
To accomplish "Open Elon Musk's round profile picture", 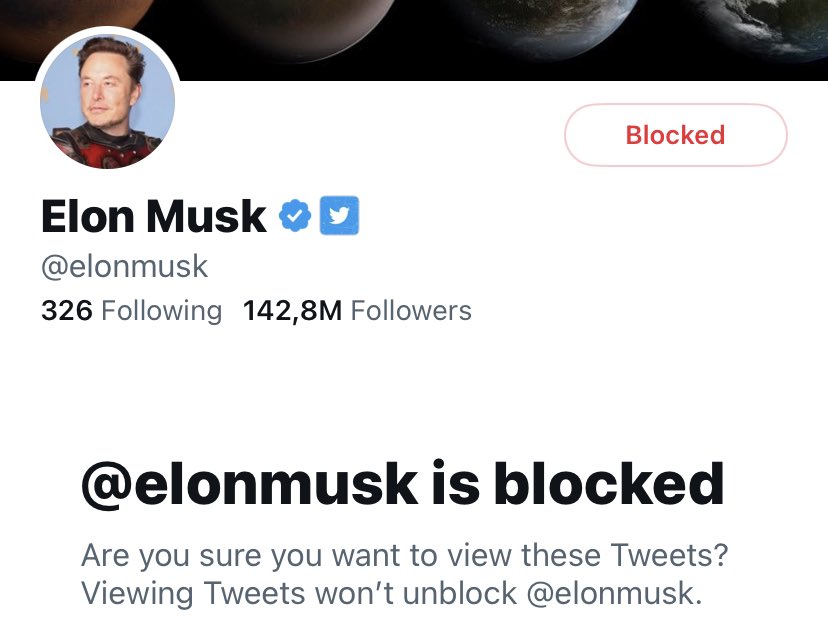I will [x=107, y=103].
